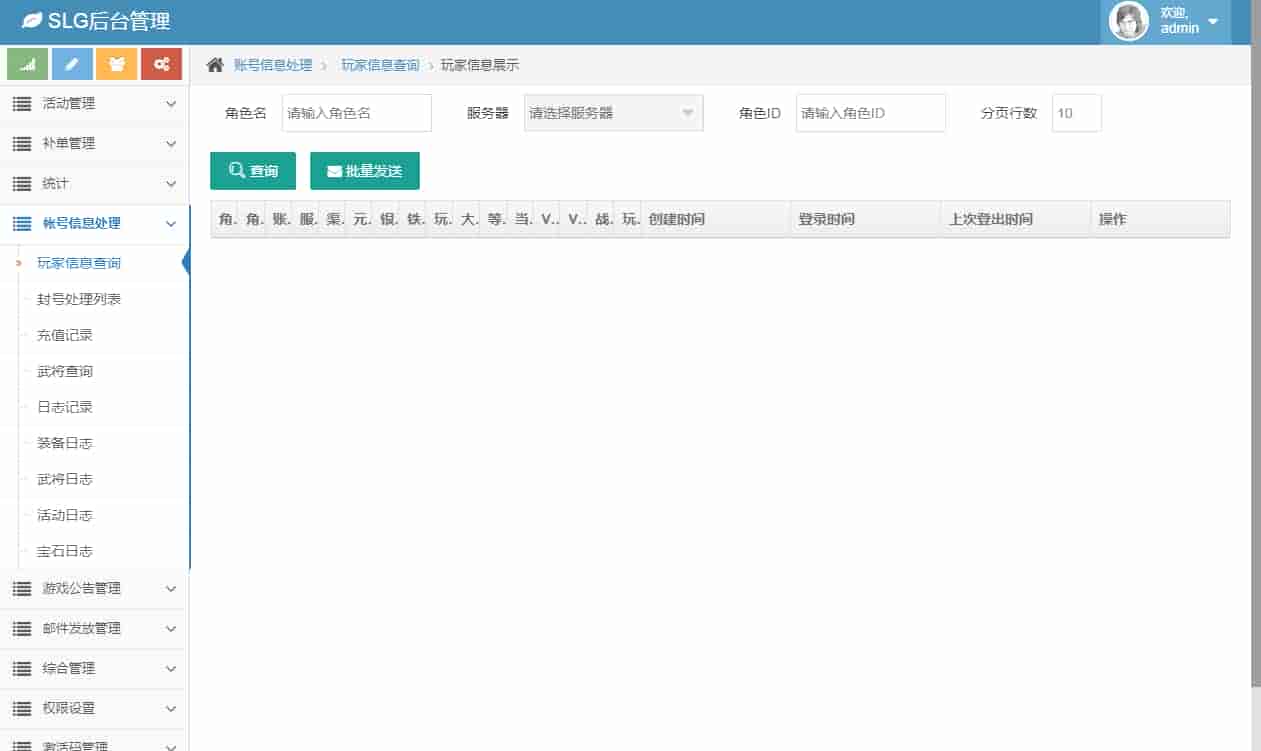Click the list icon next to 统计
This screenshot has width=1261, height=751.
tap(22, 184)
